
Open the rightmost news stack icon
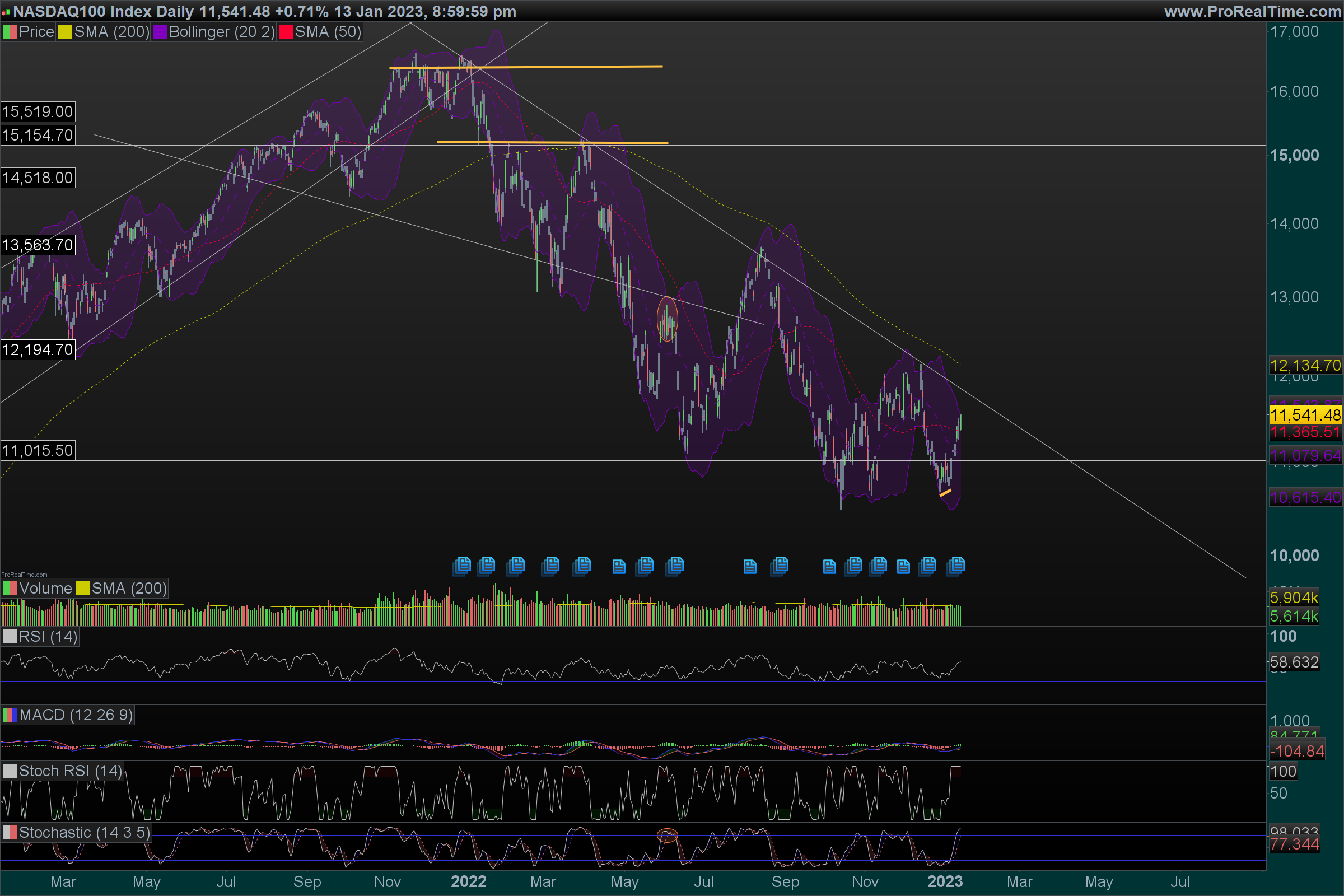pyautogui.click(x=956, y=566)
